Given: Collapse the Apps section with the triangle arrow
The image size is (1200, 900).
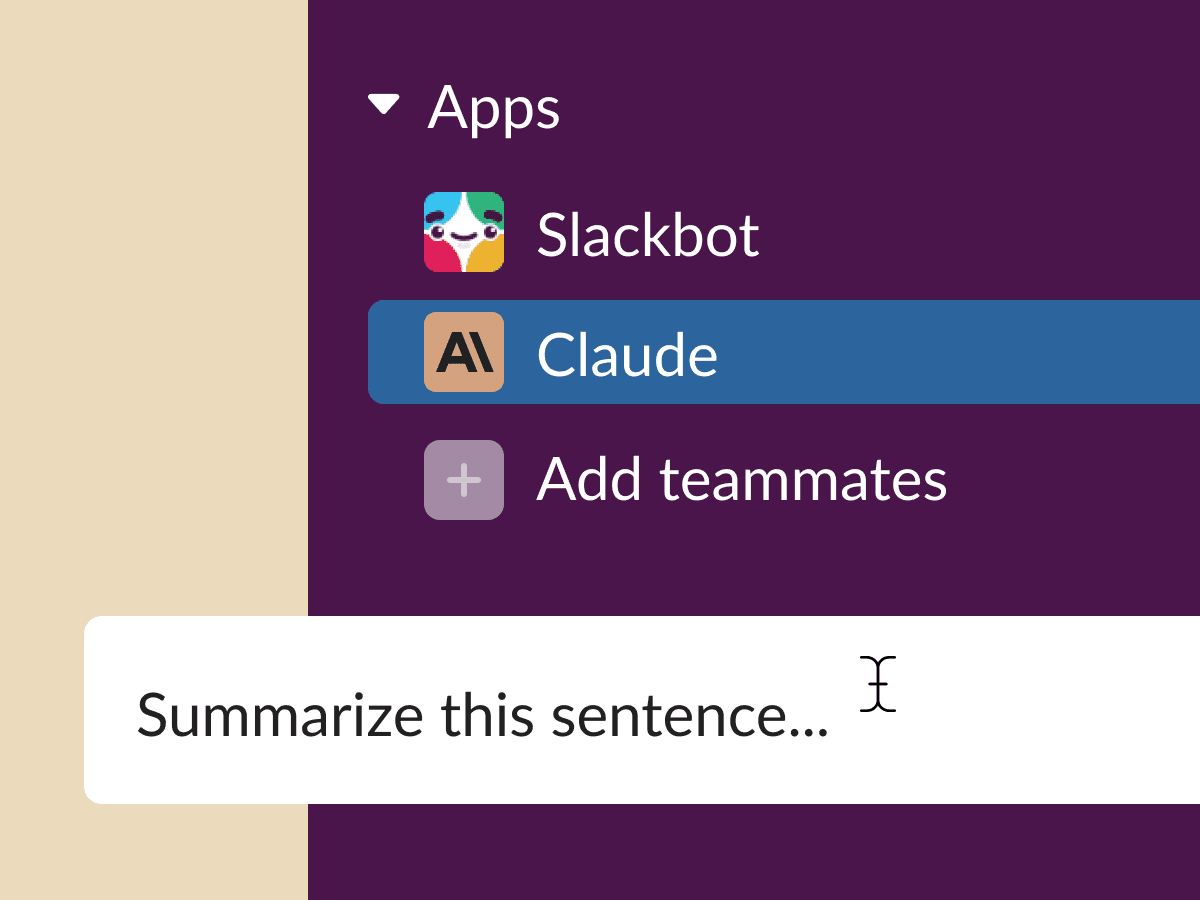Looking at the screenshot, I should click(384, 104).
